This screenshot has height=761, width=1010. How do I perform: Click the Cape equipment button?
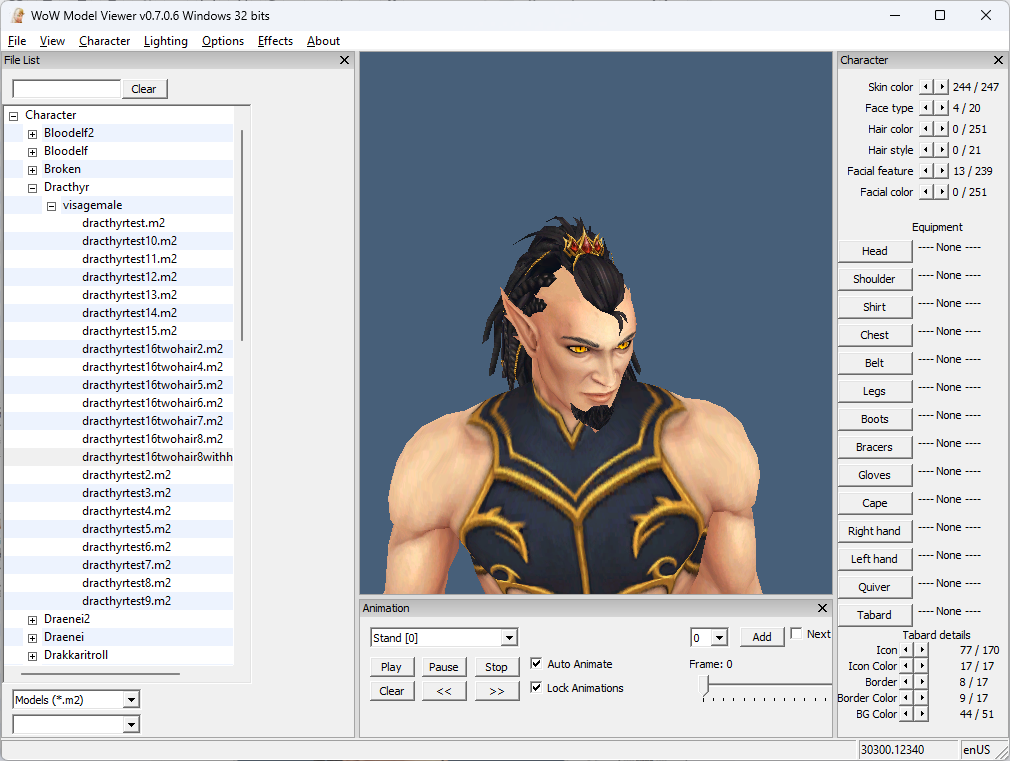click(x=875, y=503)
